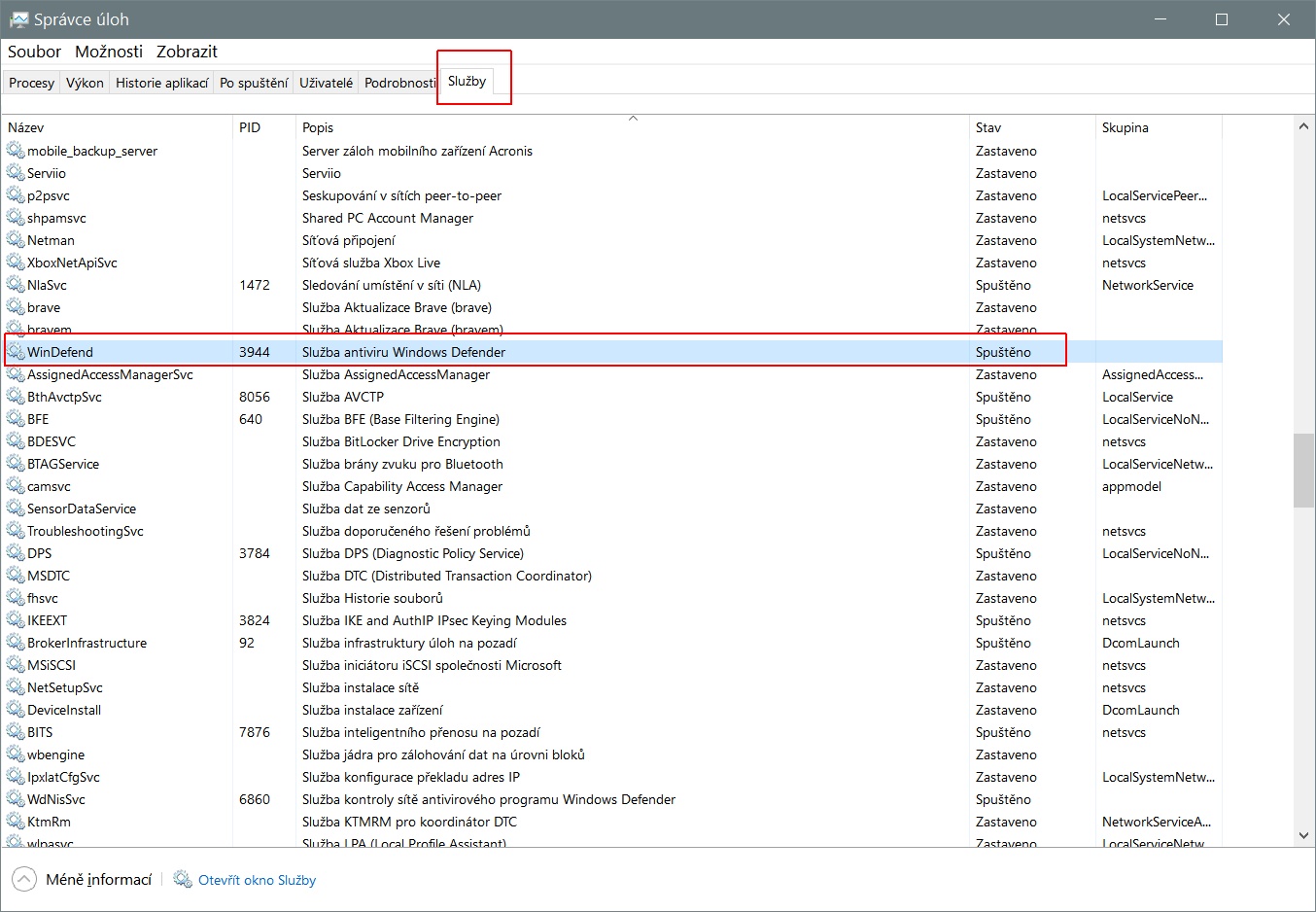Image resolution: width=1316 pixels, height=912 pixels.
Task: Click the vertical scrollbar thumb
Action: click(x=1303, y=470)
